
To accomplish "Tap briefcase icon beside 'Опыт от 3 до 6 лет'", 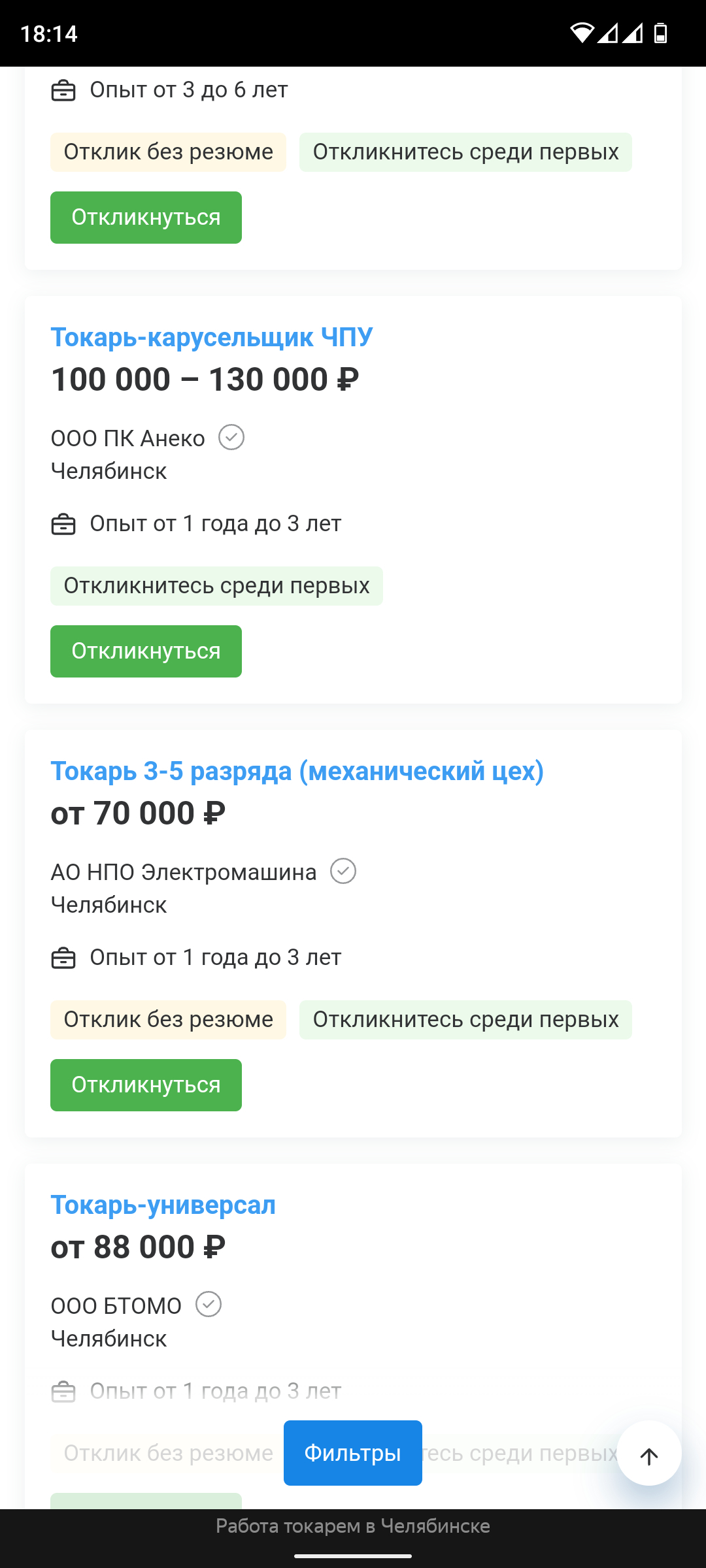I will pyautogui.click(x=63, y=90).
